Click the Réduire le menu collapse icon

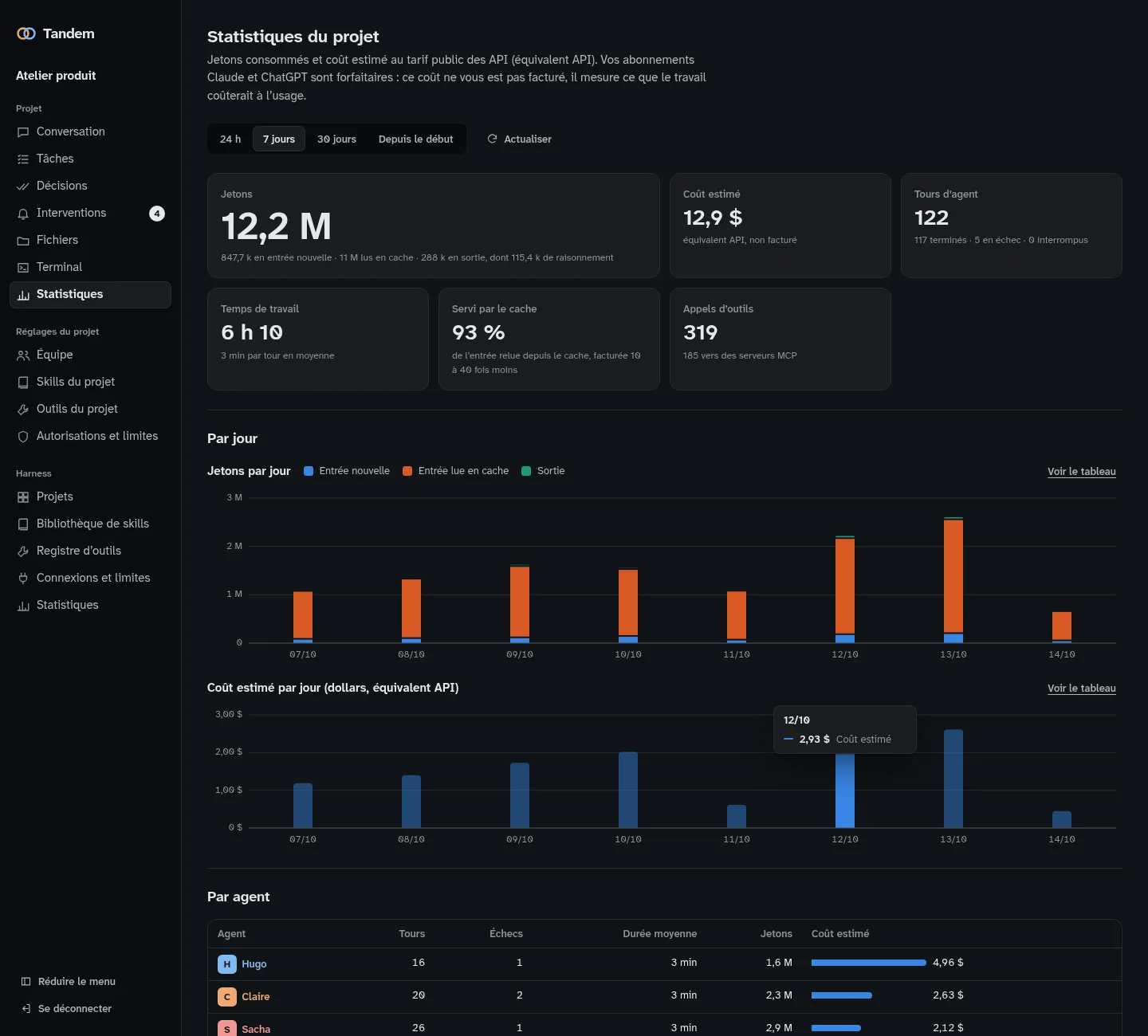[26, 982]
